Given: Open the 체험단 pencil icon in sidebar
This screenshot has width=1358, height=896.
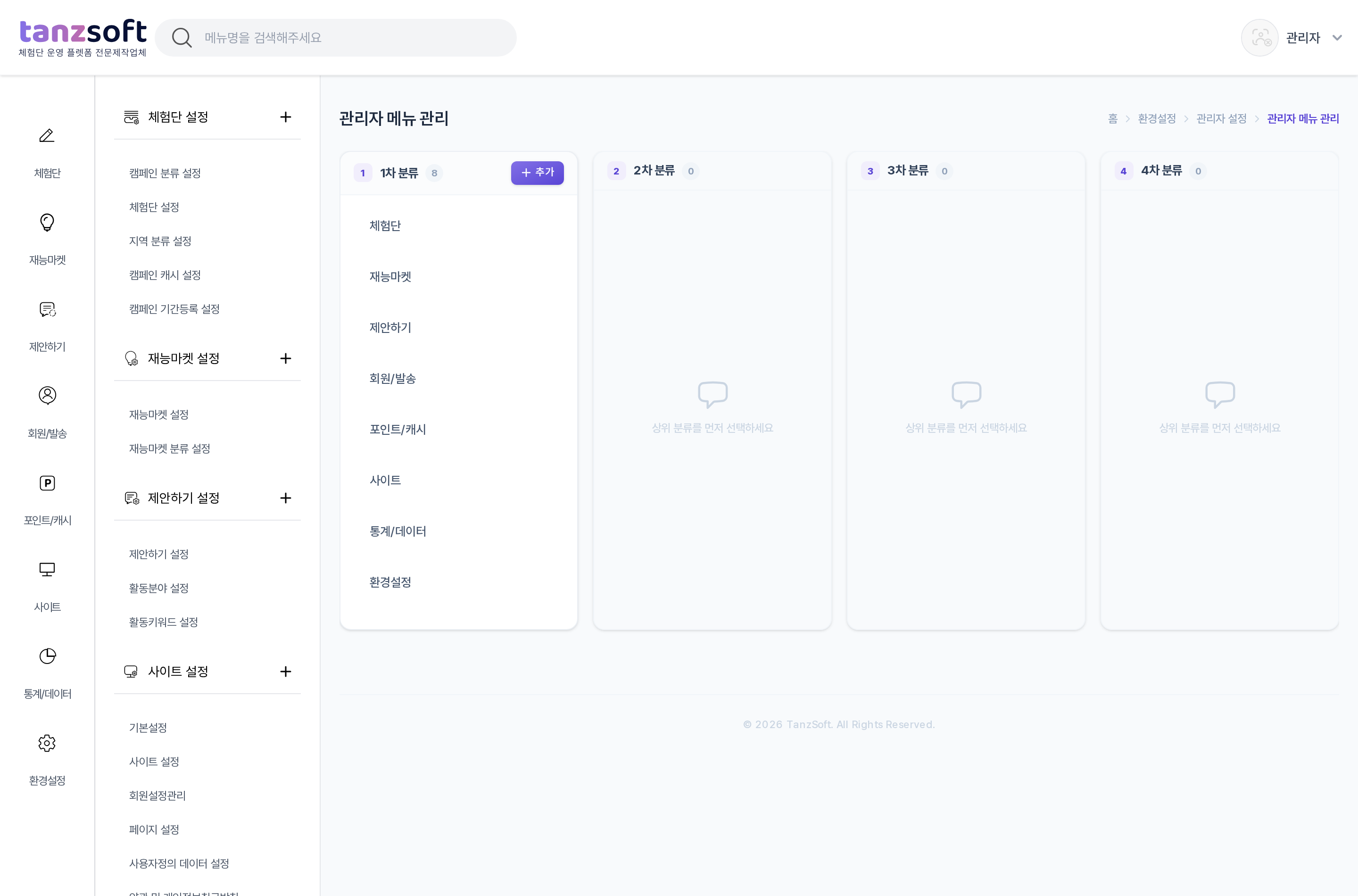Looking at the screenshot, I should (47, 135).
